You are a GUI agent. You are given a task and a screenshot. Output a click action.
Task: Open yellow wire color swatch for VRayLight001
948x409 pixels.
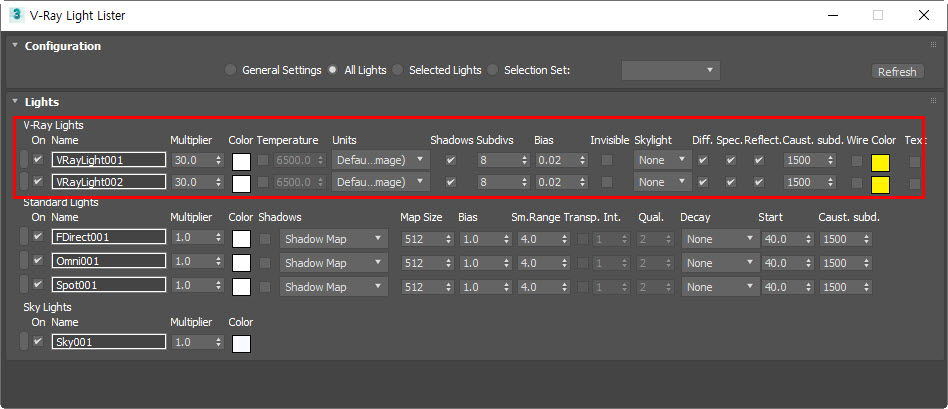pos(880,163)
